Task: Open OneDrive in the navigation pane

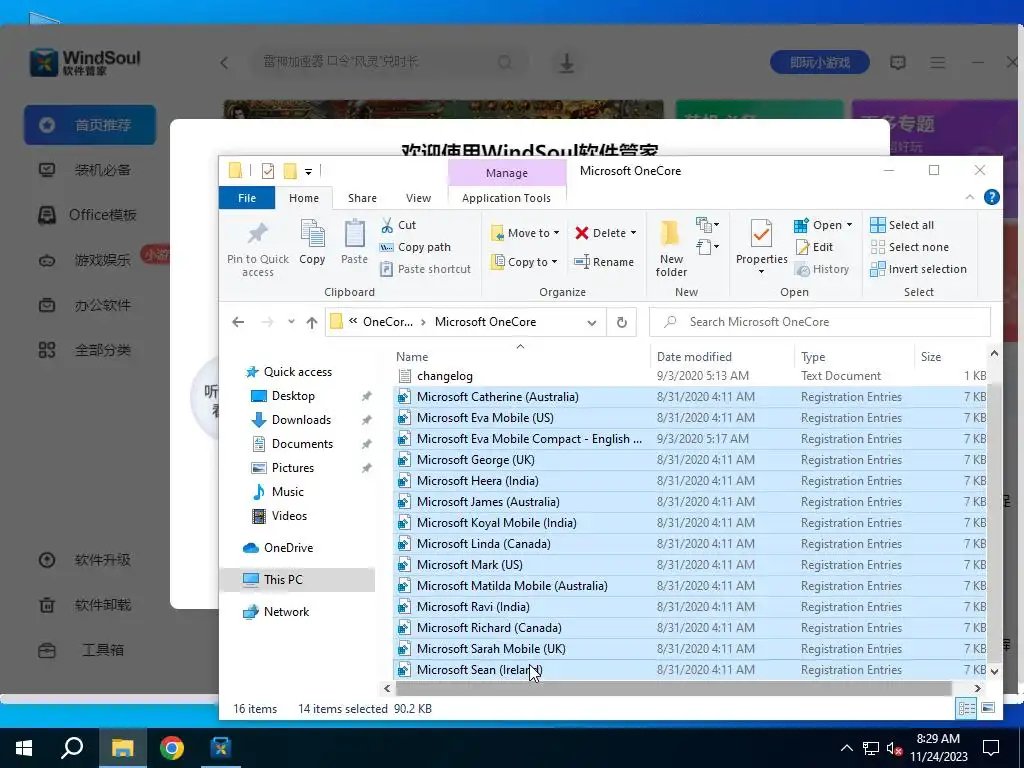Action: [288, 548]
